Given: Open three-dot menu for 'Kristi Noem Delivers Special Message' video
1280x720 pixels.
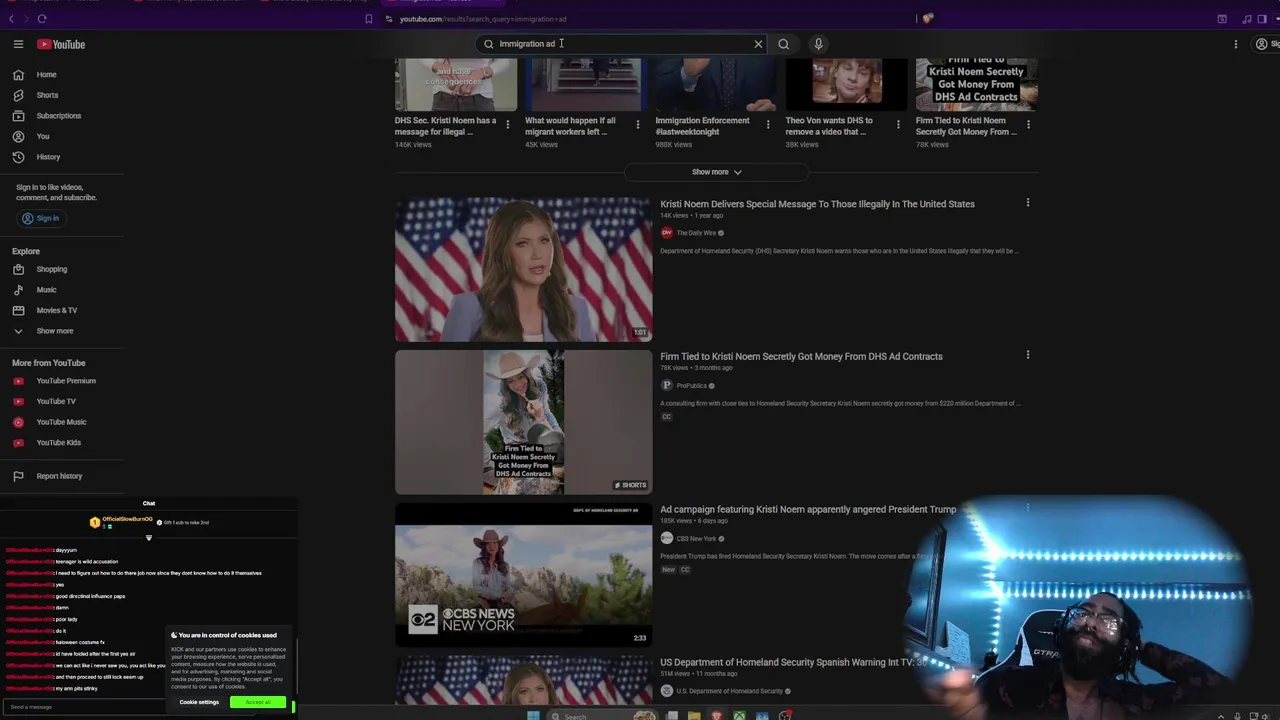Looking at the screenshot, I should tap(1027, 203).
